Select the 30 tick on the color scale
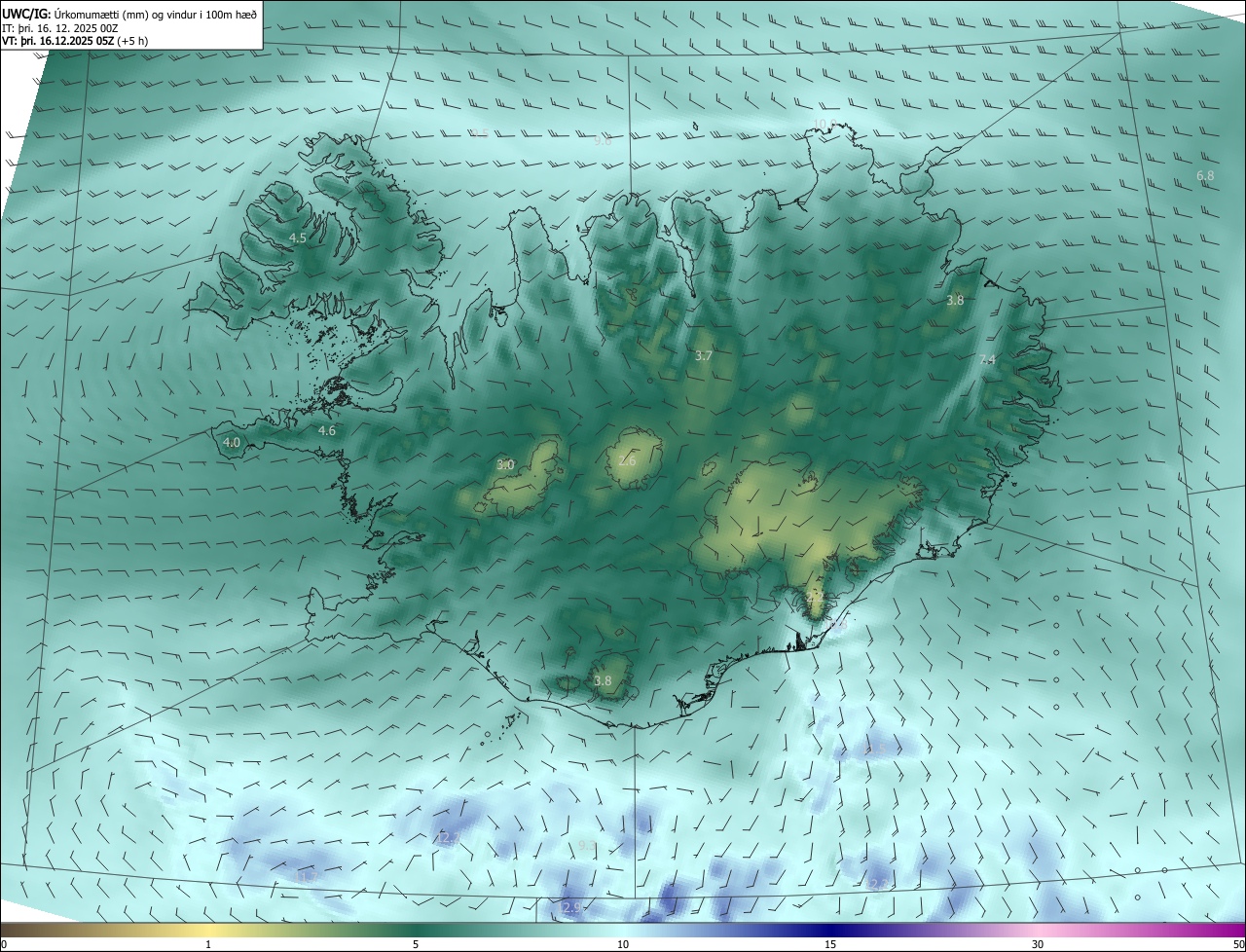 1038,944
